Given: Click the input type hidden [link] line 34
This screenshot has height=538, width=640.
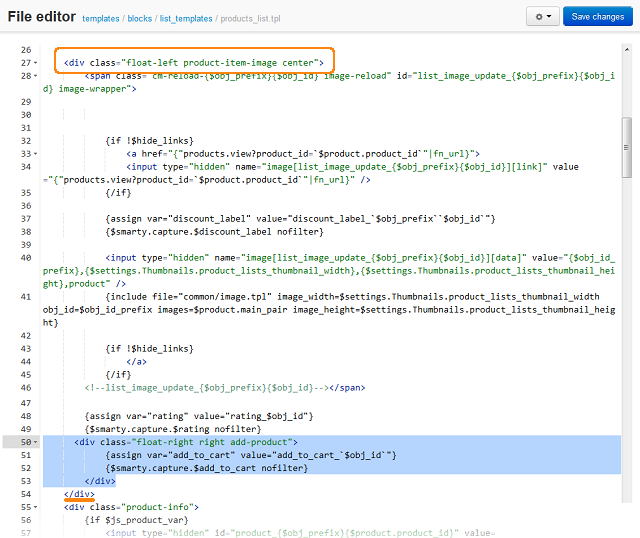Looking at the screenshot, I should tap(311, 173).
